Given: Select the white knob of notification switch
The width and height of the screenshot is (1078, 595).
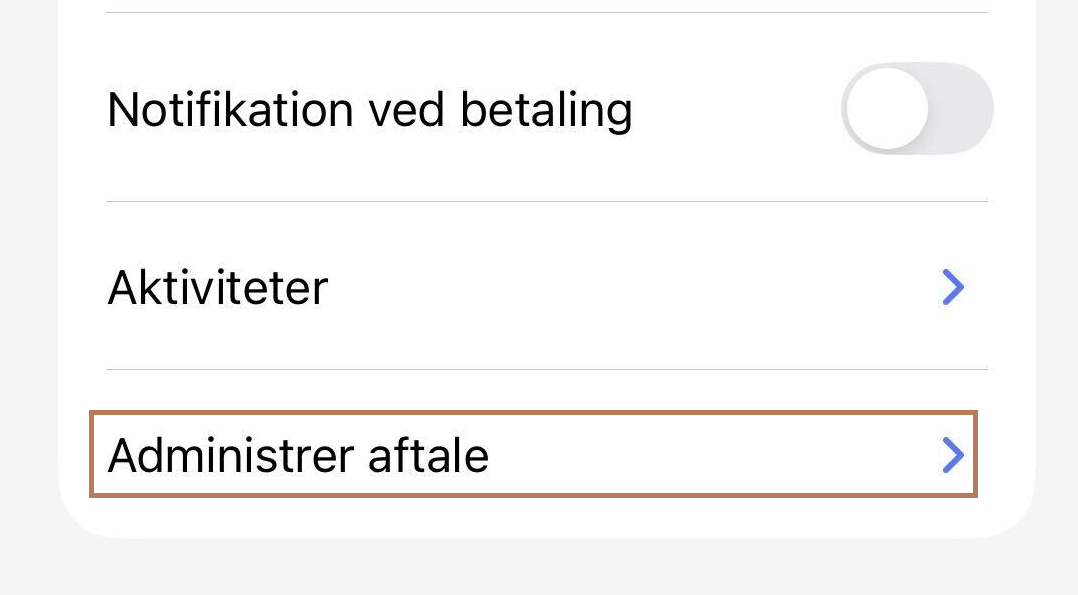Looking at the screenshot, I should point(886,108).
